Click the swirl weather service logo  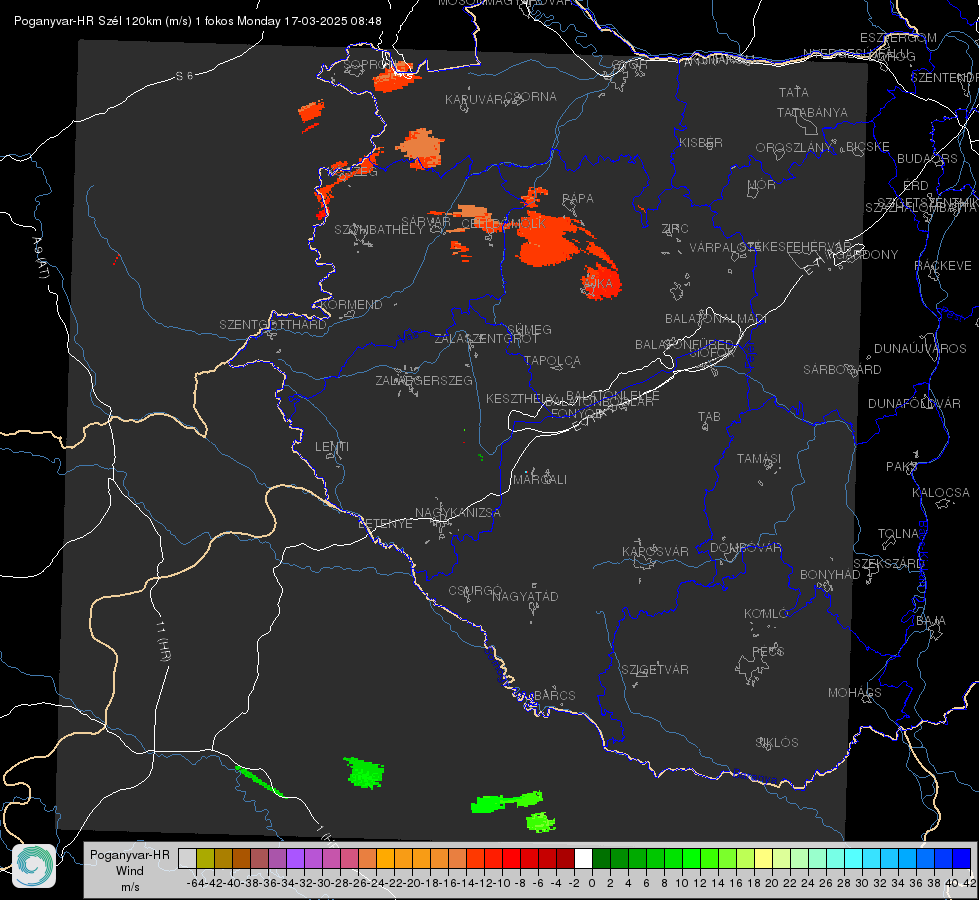click(x=34, y=866)
